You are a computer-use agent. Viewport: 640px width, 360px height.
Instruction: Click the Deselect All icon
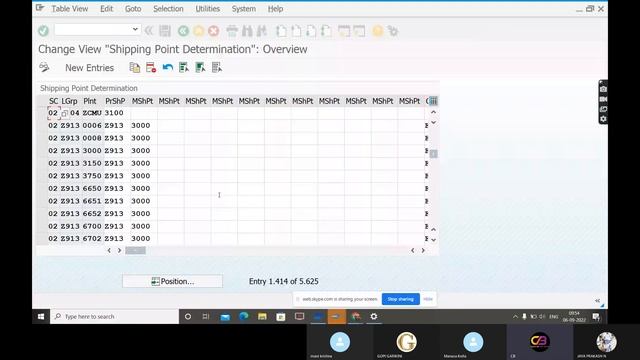(x=217, y=67)
